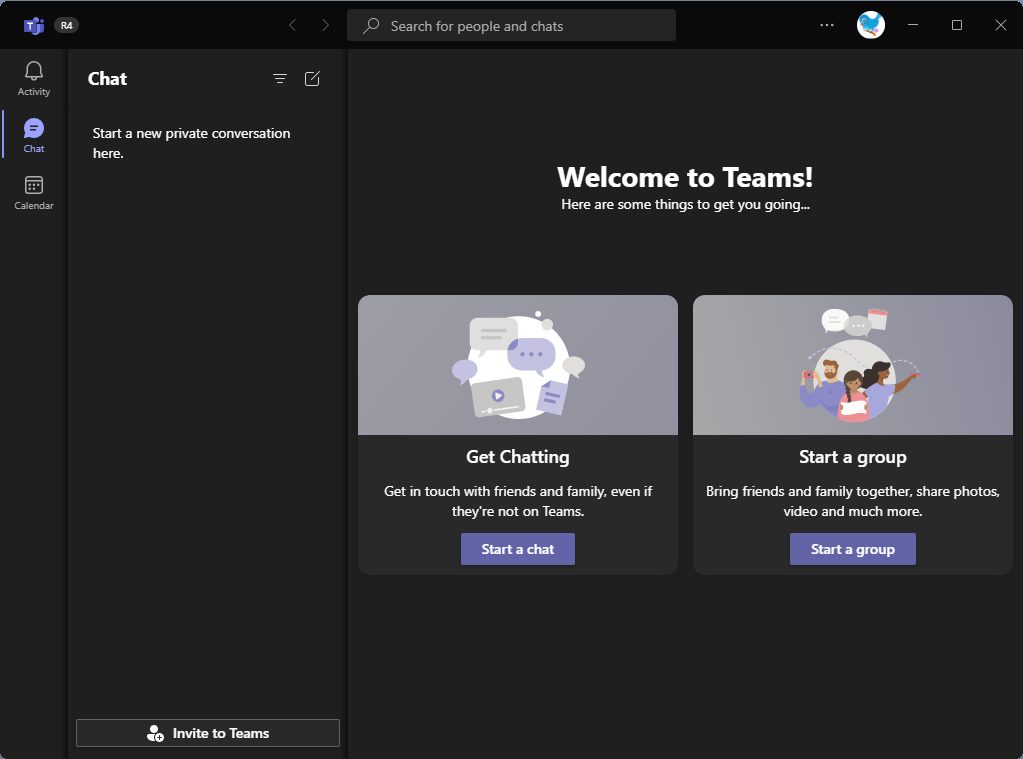Start a new chat with compose icon
The width and height of the screenshot is (1023, 759).
(313, 79)
